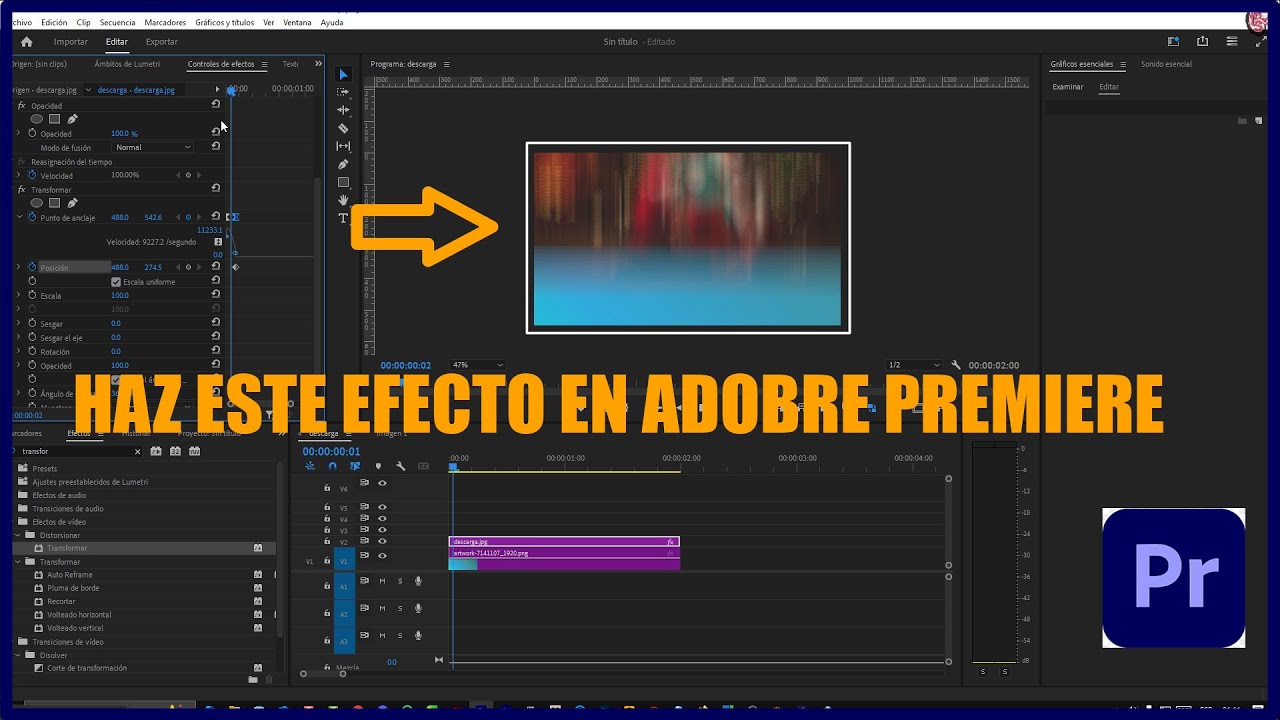Create pen mask under Transformar effect

point(72,203)
